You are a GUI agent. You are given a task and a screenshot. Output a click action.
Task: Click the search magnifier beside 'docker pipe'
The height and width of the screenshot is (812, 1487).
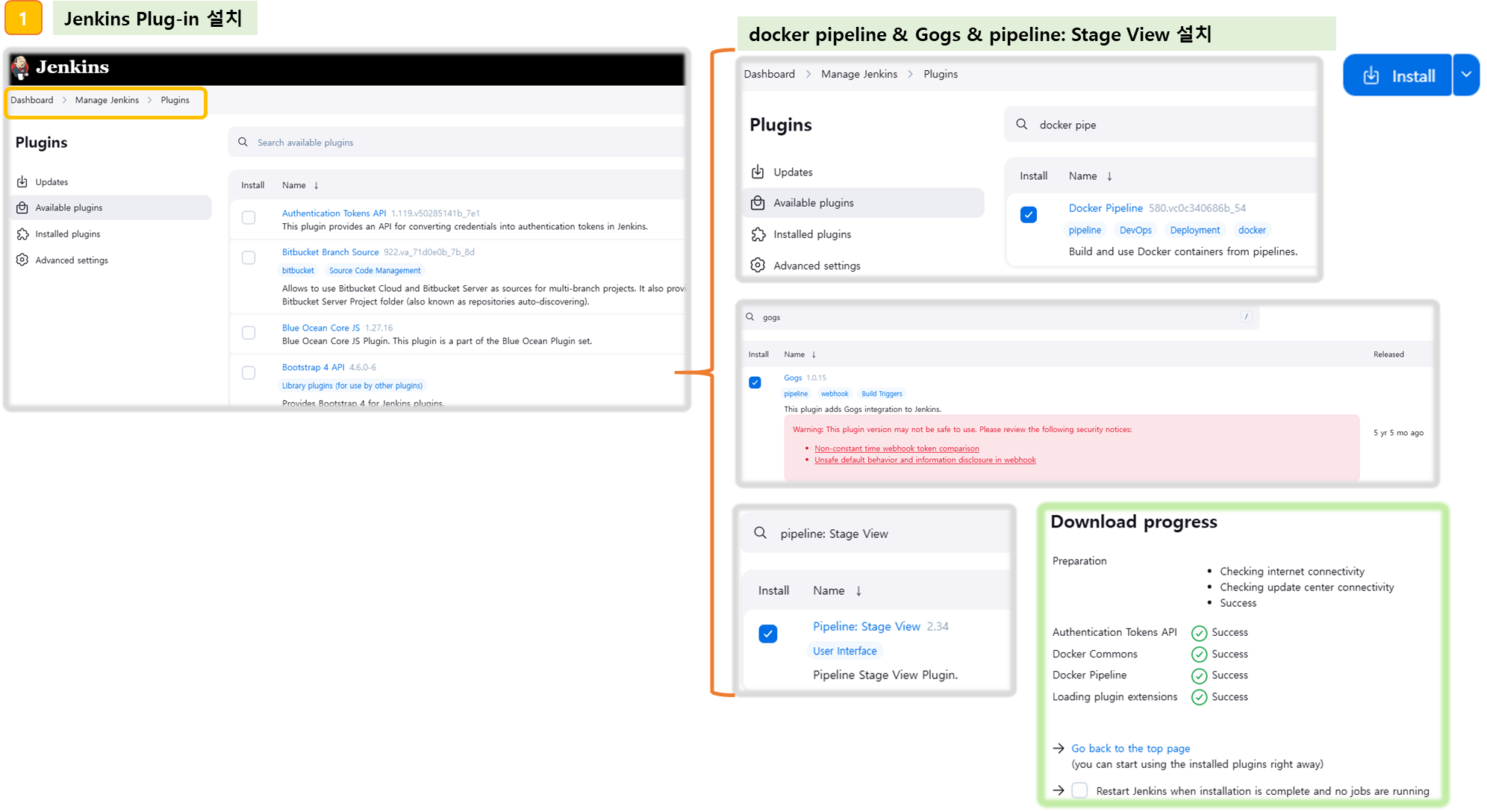1022,125
